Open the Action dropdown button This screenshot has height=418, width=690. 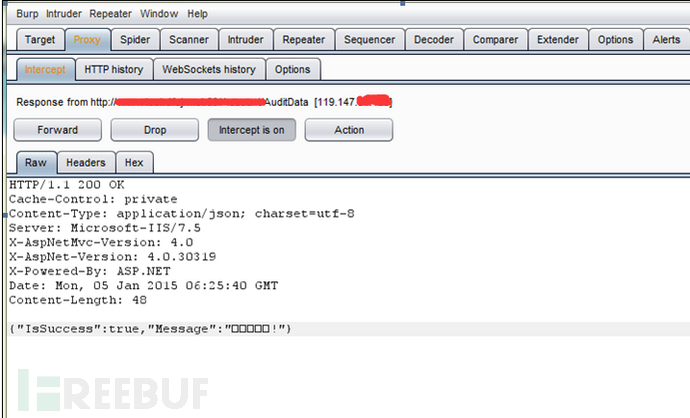tap(349, 130)
